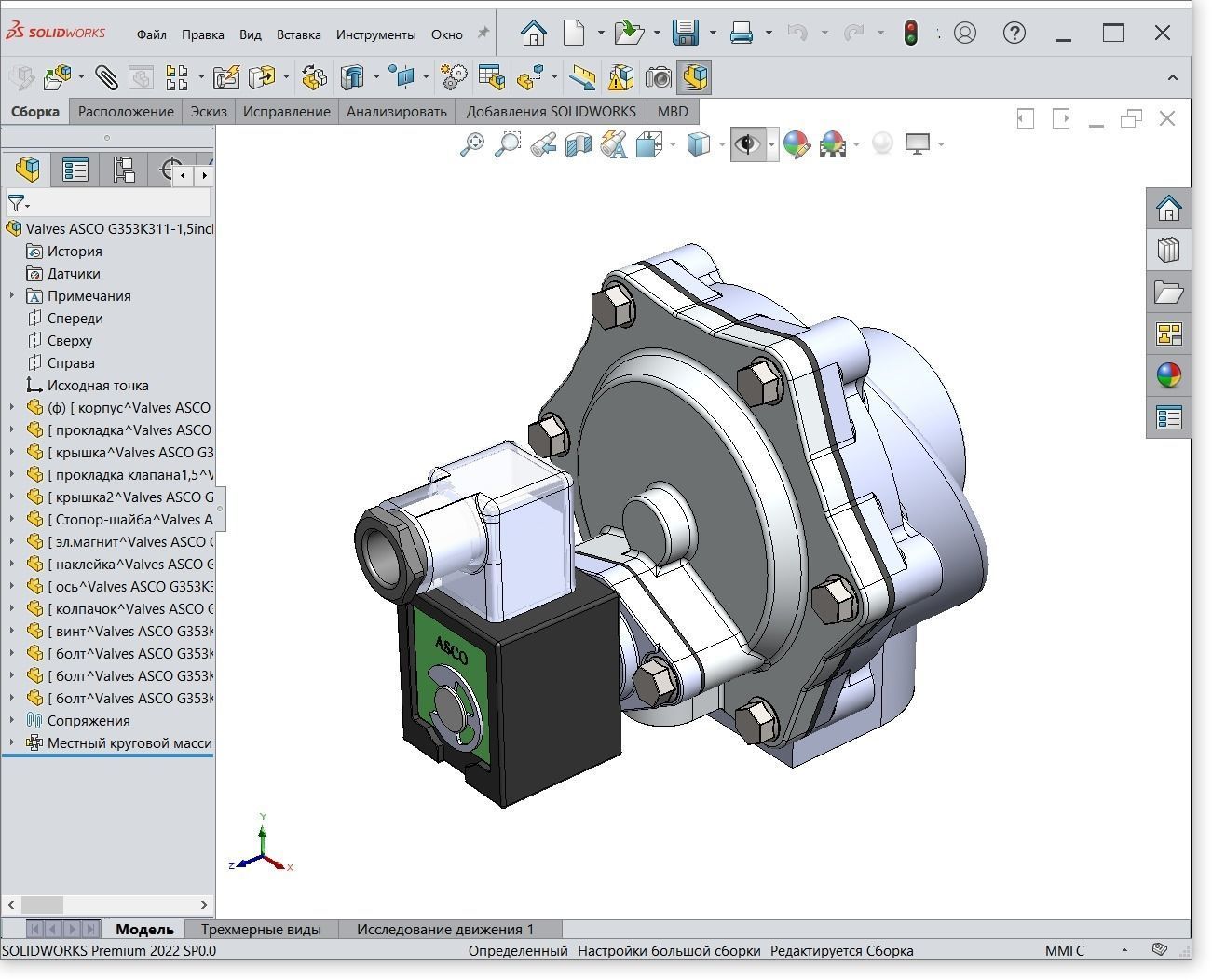The image size is (1212, 980).
Task: Click the Zoom to Fit magnifier icon
Action: (472, 144)
